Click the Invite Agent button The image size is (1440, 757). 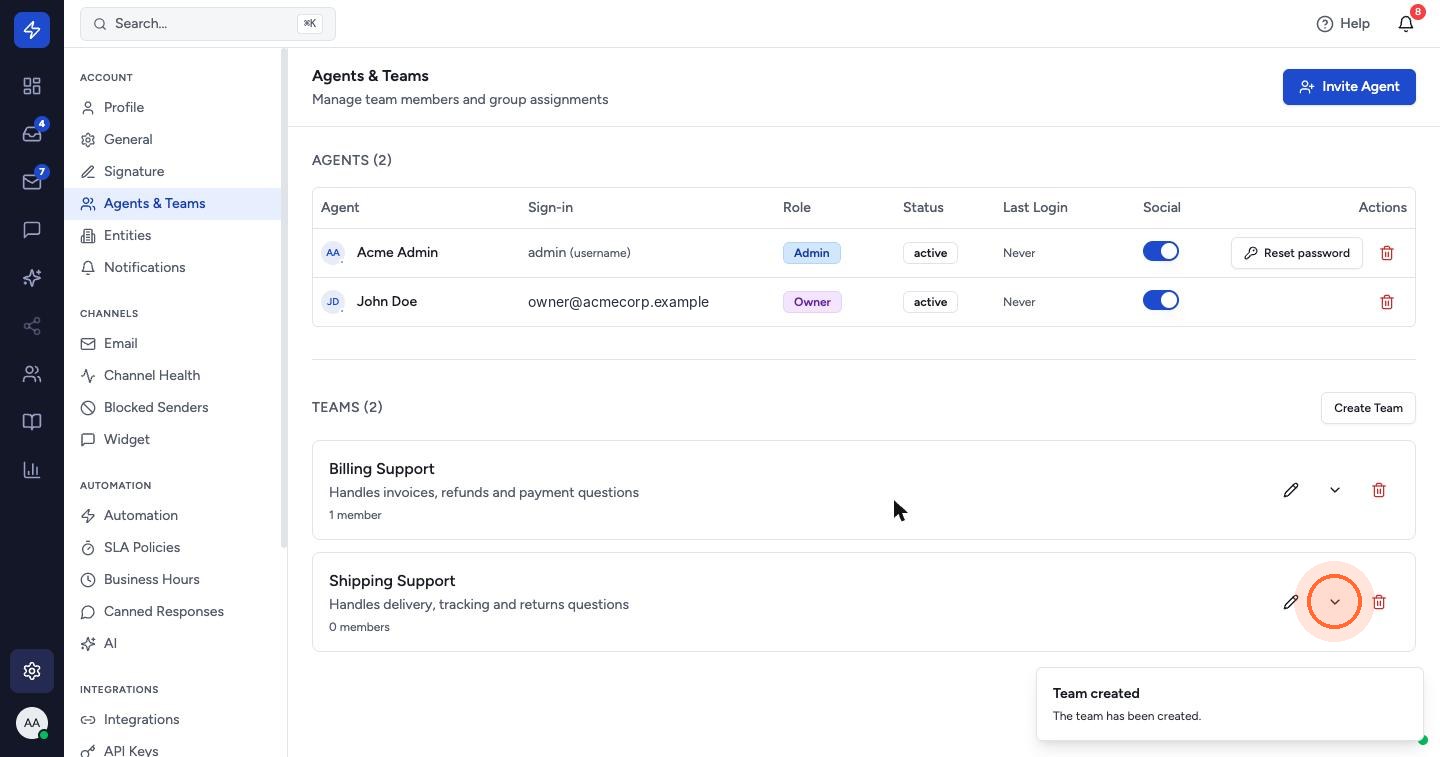click(1349, 87)
